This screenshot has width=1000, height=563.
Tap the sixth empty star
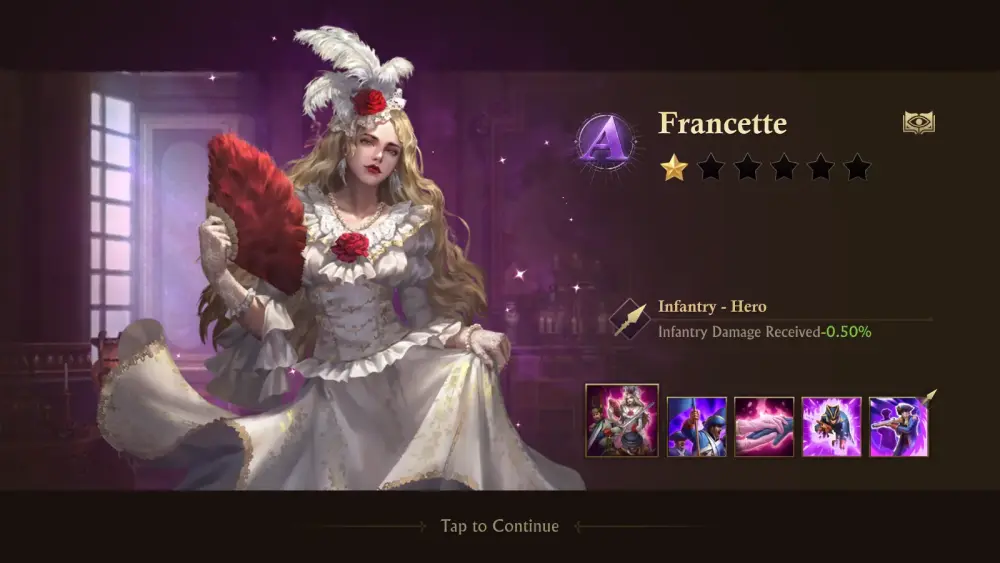tap(857, 168)
